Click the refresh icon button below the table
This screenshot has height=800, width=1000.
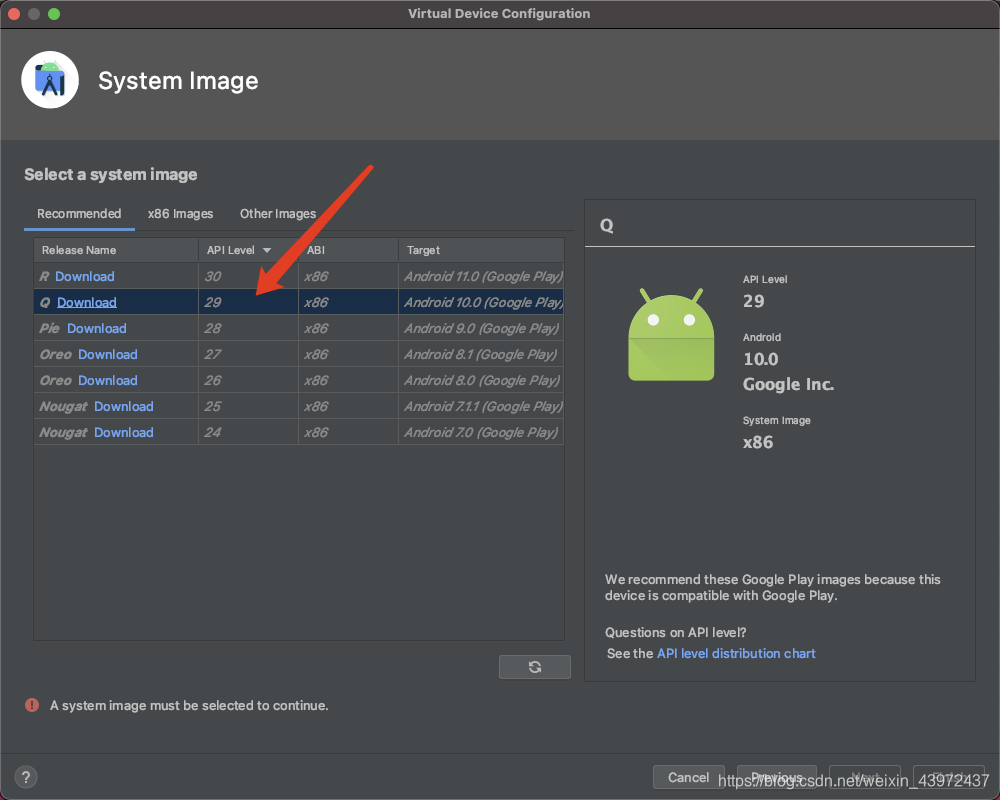coord(534,667)
